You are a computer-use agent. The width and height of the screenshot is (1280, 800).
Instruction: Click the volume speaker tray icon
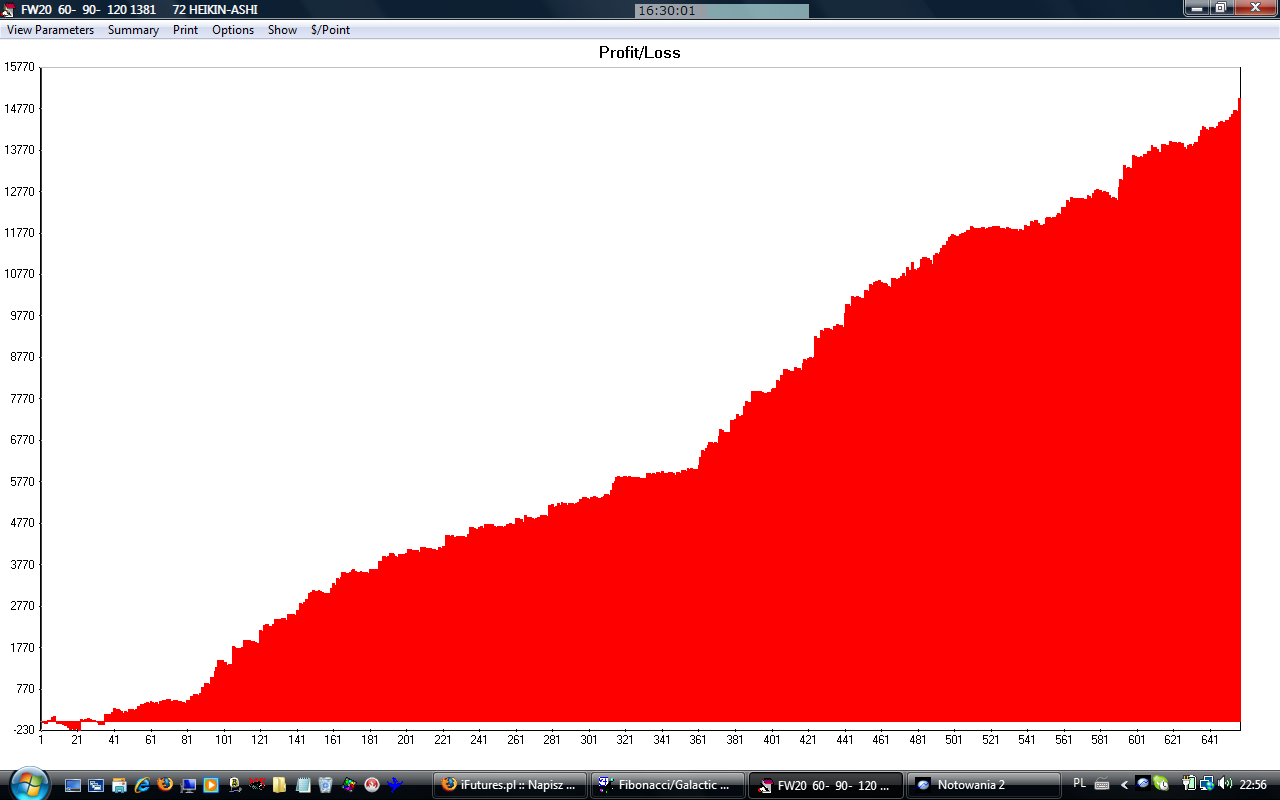point(1225,784)
